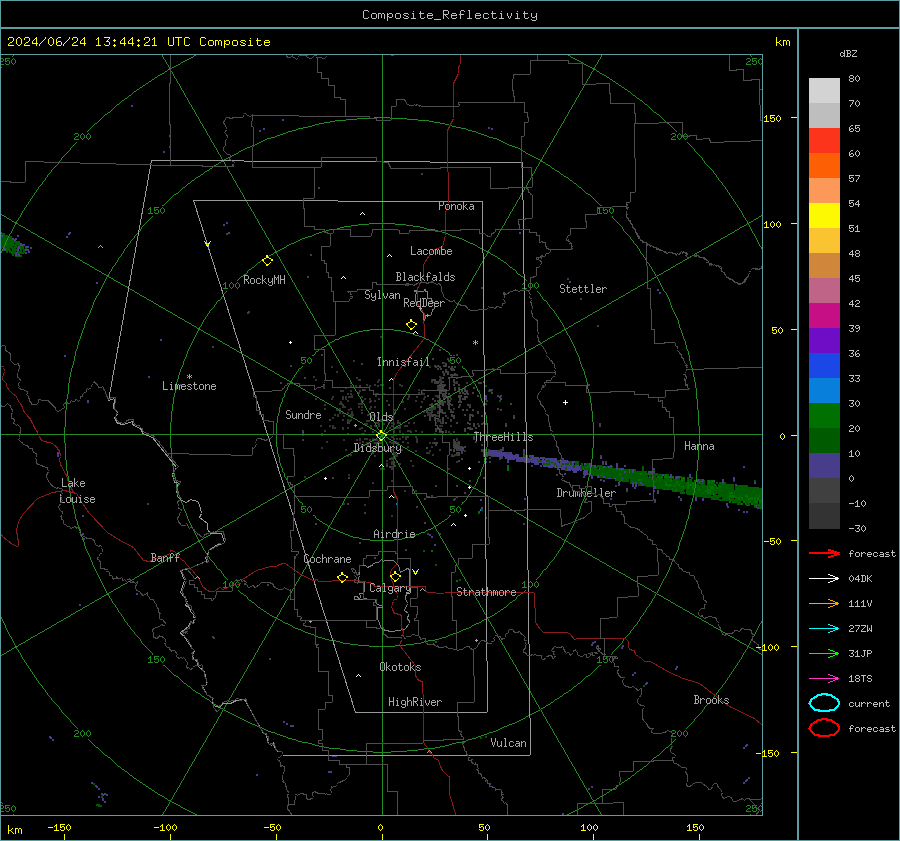Image resolution: width=900 pixels, height=841 pixels.
Task: Click the 'Sundre' map label
Action: (303, 414)
